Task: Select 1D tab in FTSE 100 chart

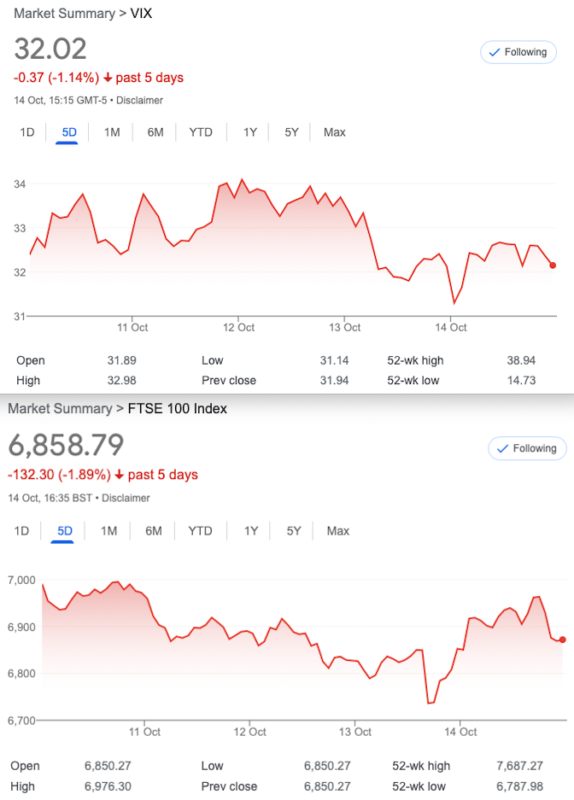Action: coord(21,531)
